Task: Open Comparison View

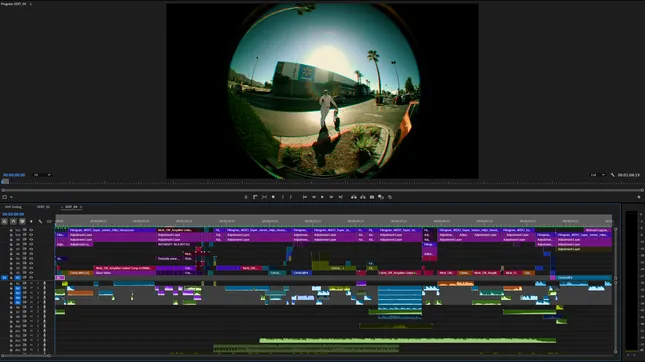Action: point(381,197)
